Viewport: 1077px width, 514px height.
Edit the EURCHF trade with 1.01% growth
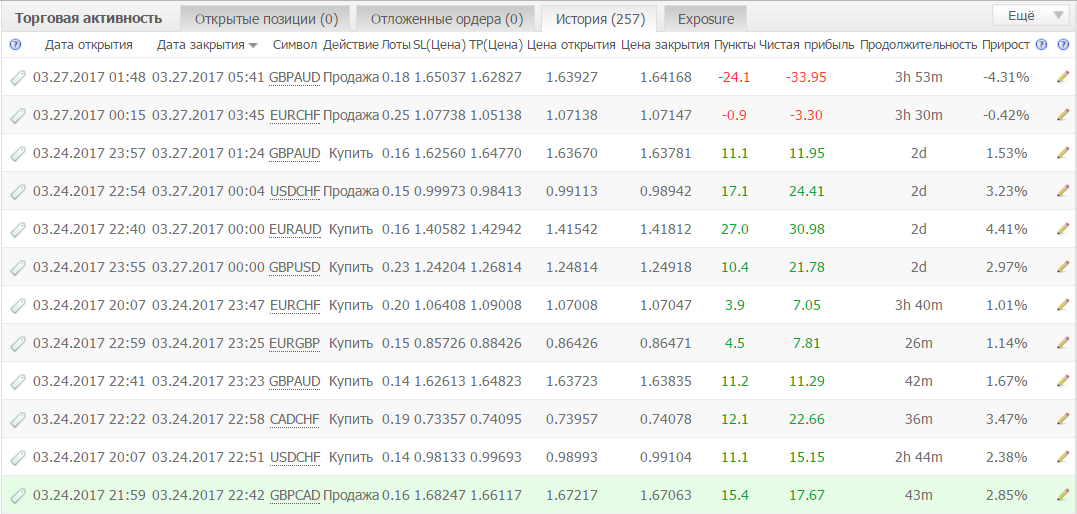(1063, 304)
